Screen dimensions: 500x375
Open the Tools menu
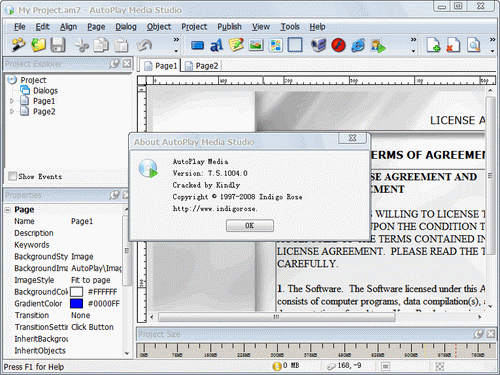(290, 27)
